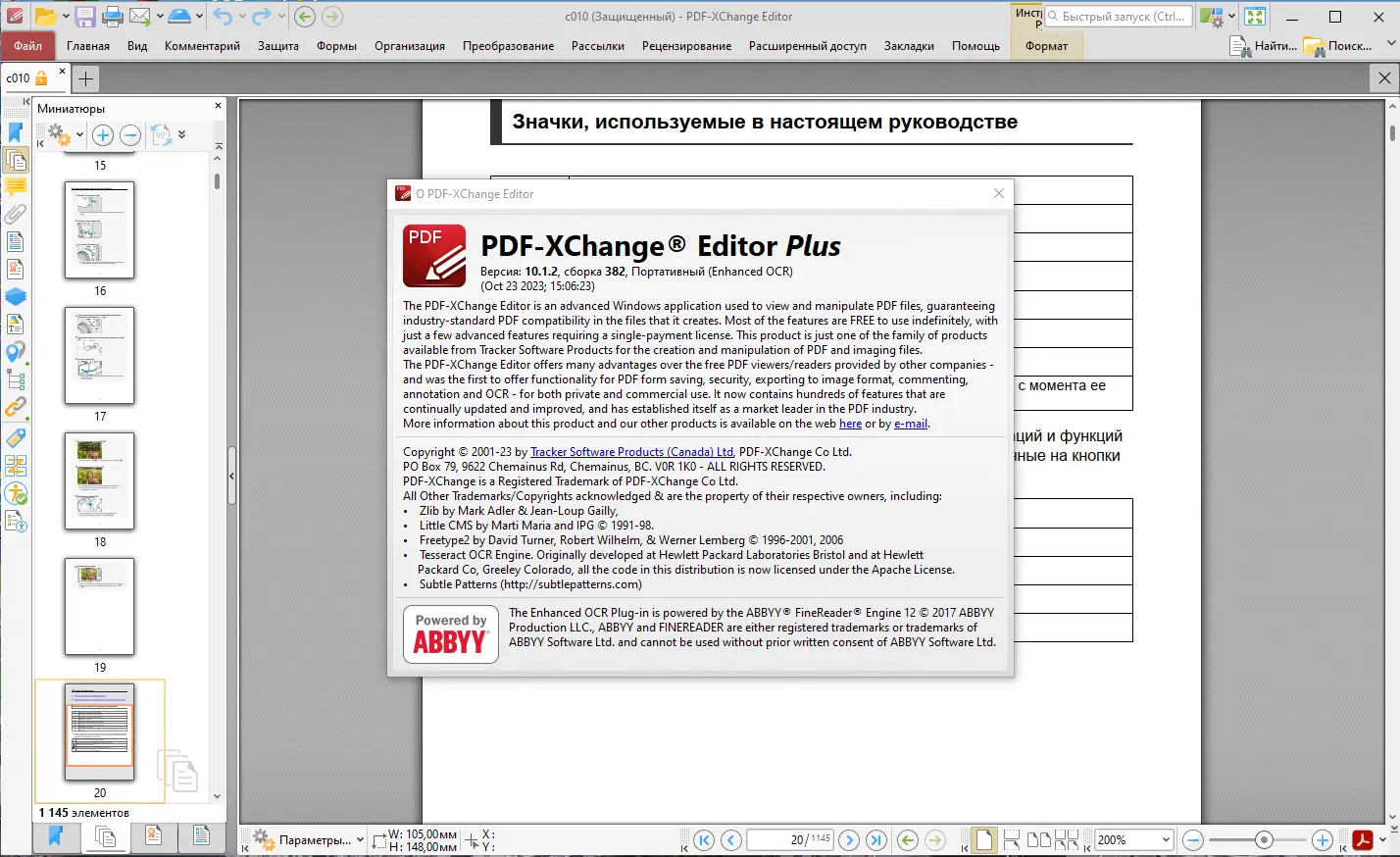Image resolution: width=1400 pixels, height=857 pixels.
Task: Enable two-page view mode in status bar
Action: coord(1039,838)
